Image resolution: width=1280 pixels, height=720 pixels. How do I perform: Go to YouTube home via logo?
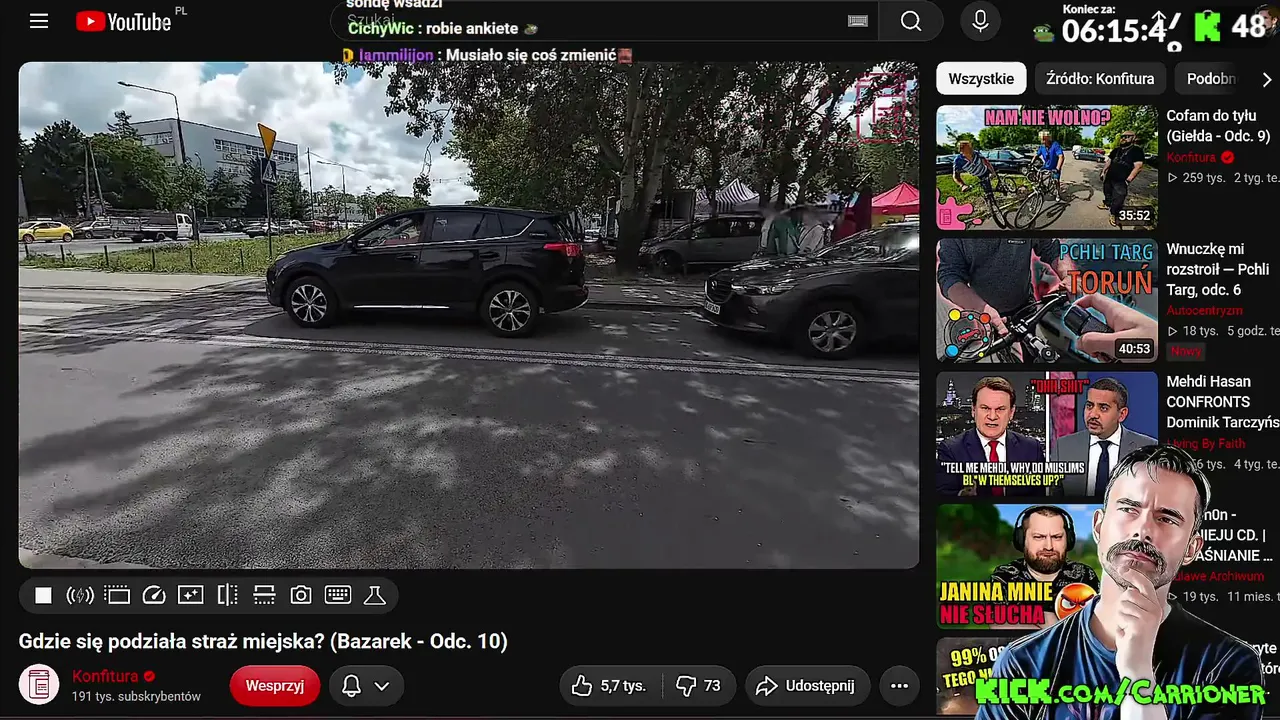pyautogui.click(x=124, y=21)
